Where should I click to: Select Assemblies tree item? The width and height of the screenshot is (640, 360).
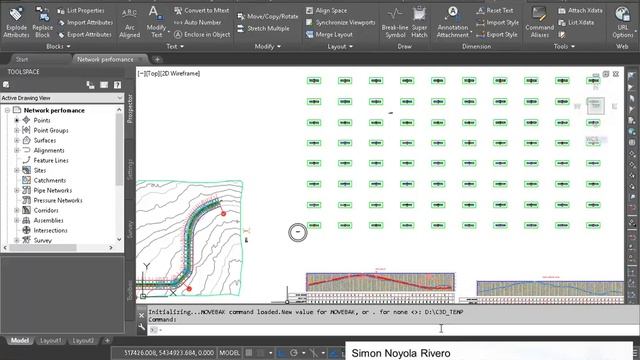(48, 220)
